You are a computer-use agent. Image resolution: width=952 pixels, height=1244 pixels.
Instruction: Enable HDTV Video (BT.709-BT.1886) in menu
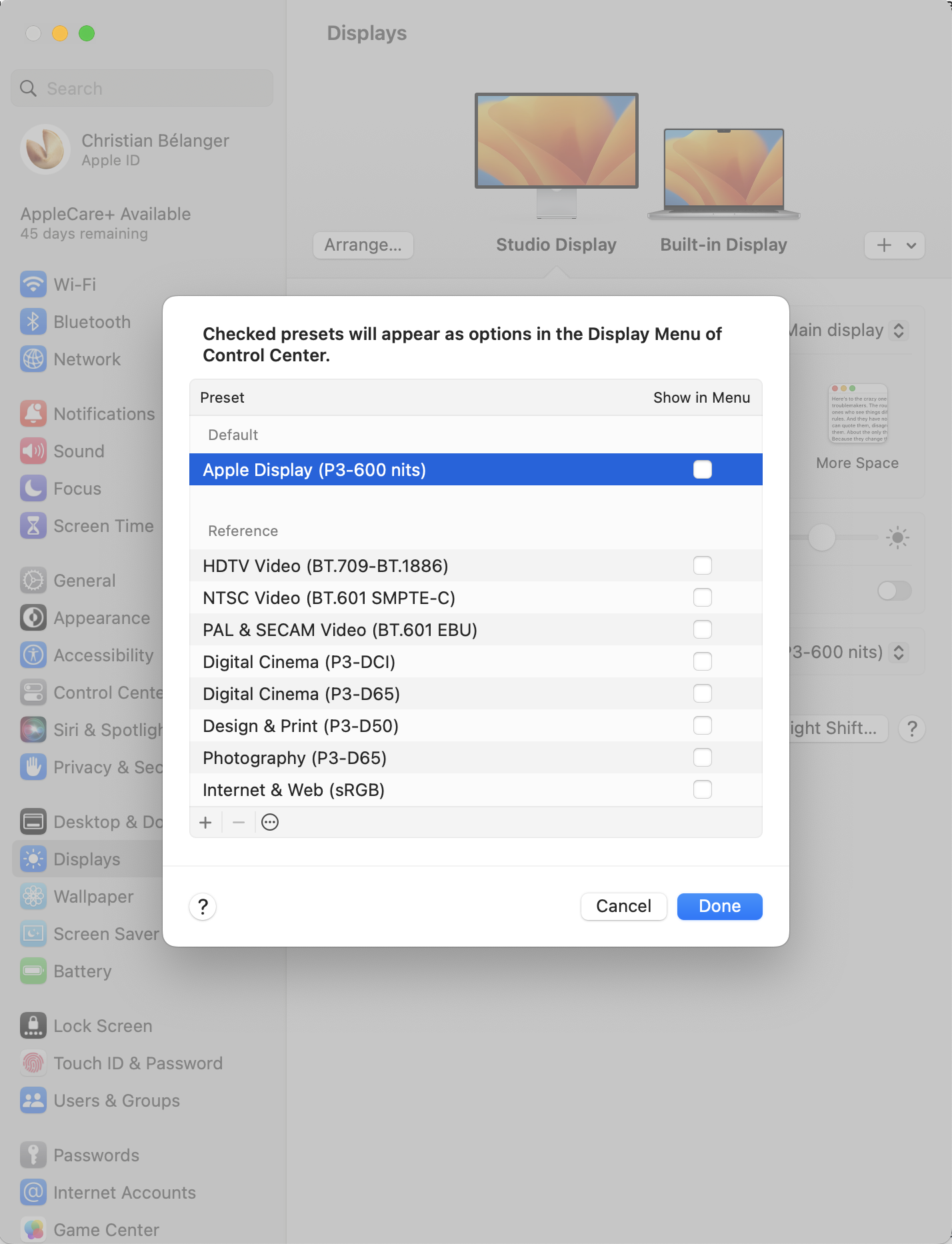(x=703, y=566)
